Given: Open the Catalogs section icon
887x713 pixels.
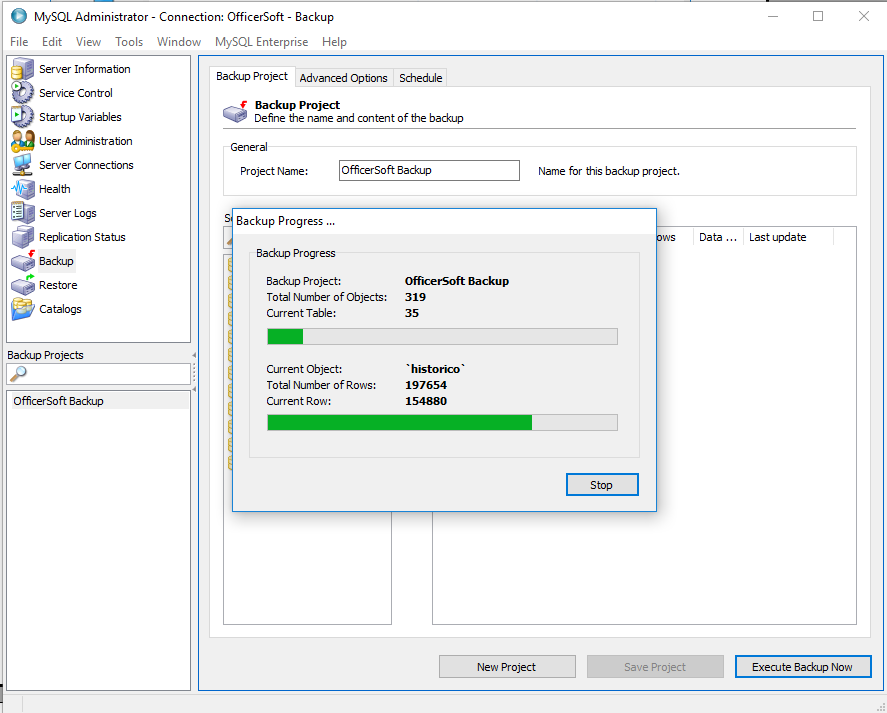Looking at the screenshot, I should click(x=22, y=309).
